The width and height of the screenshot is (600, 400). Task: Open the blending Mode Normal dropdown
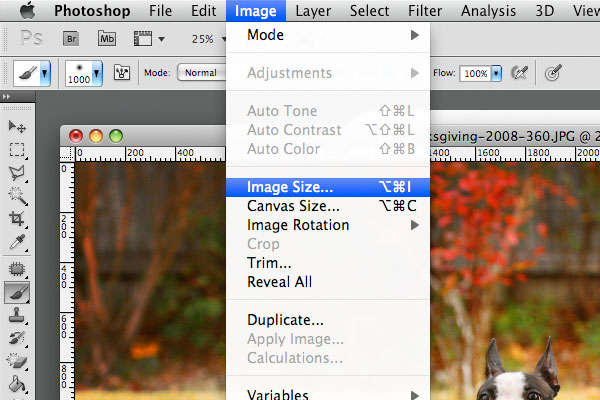[202, 72]
